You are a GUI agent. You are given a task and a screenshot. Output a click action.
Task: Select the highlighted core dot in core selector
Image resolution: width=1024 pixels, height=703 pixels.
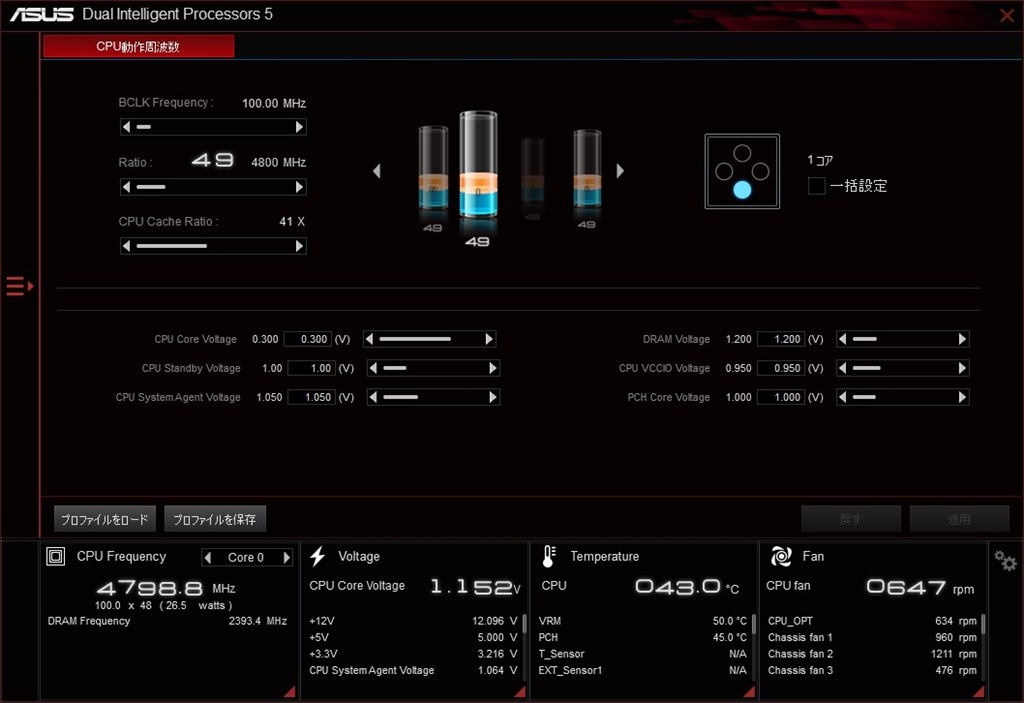742,187
